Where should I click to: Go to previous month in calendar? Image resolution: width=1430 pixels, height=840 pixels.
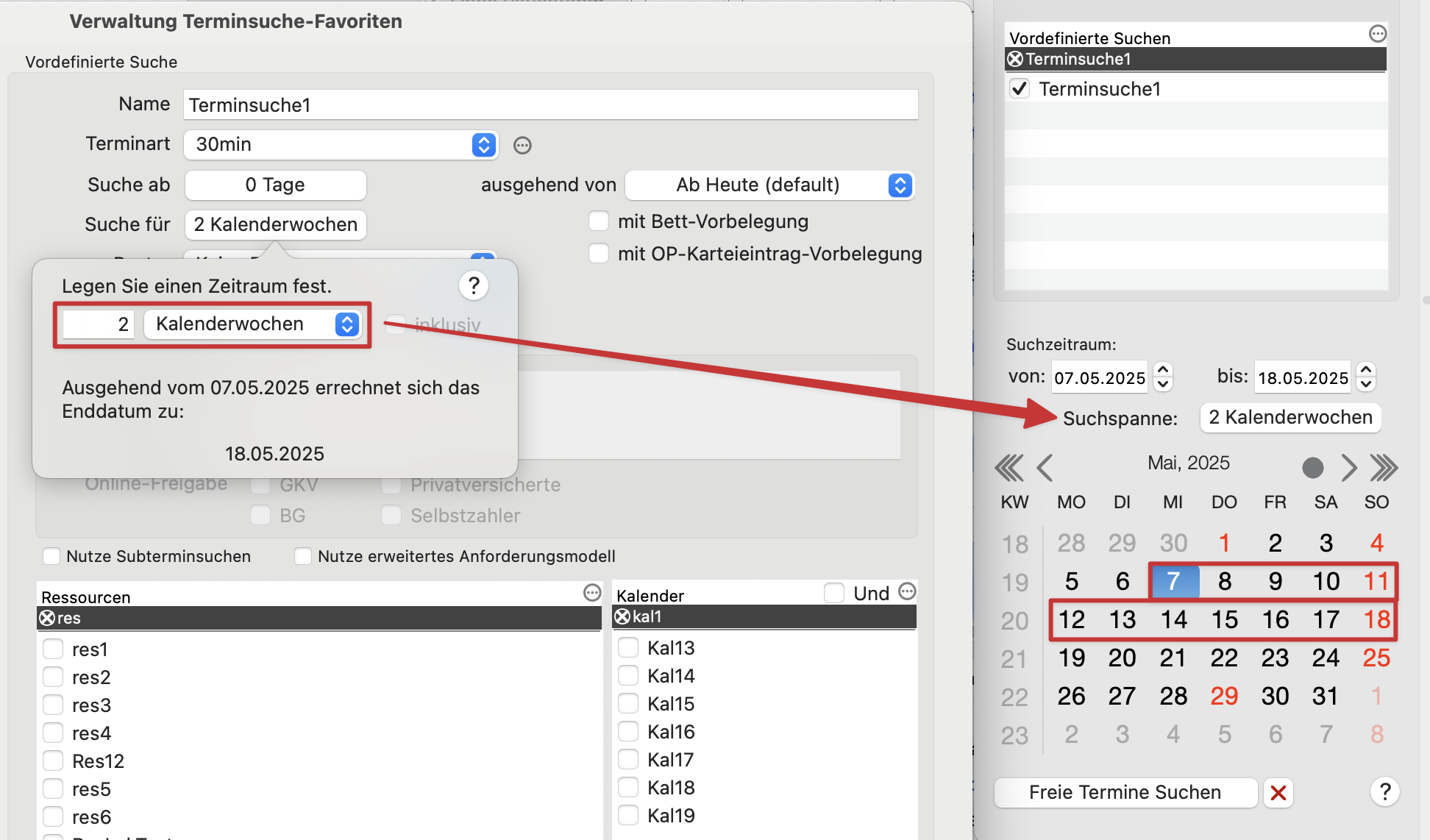(1045, 468)
